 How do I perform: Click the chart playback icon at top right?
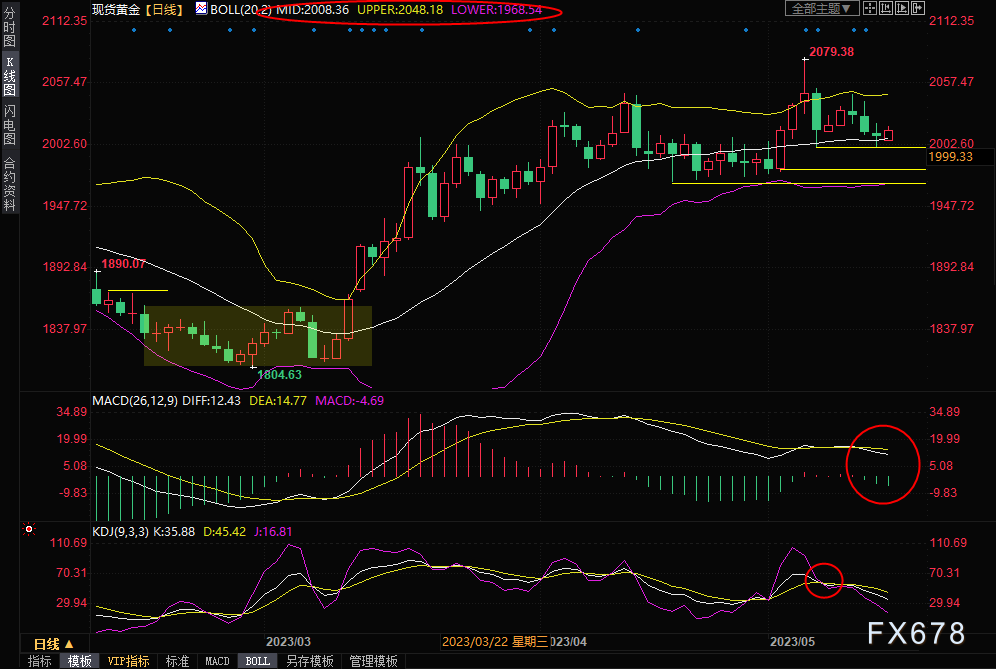tap(903, 8)
